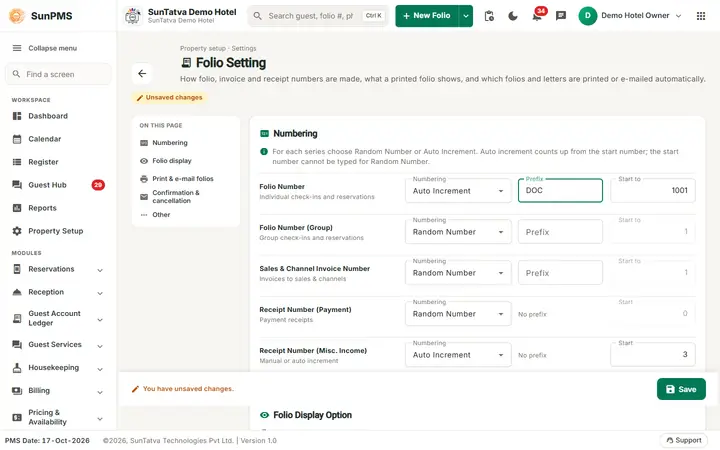Click the SunPMS logo icon
Viewport: 720px width, 450px height.
tap(17, 16)
